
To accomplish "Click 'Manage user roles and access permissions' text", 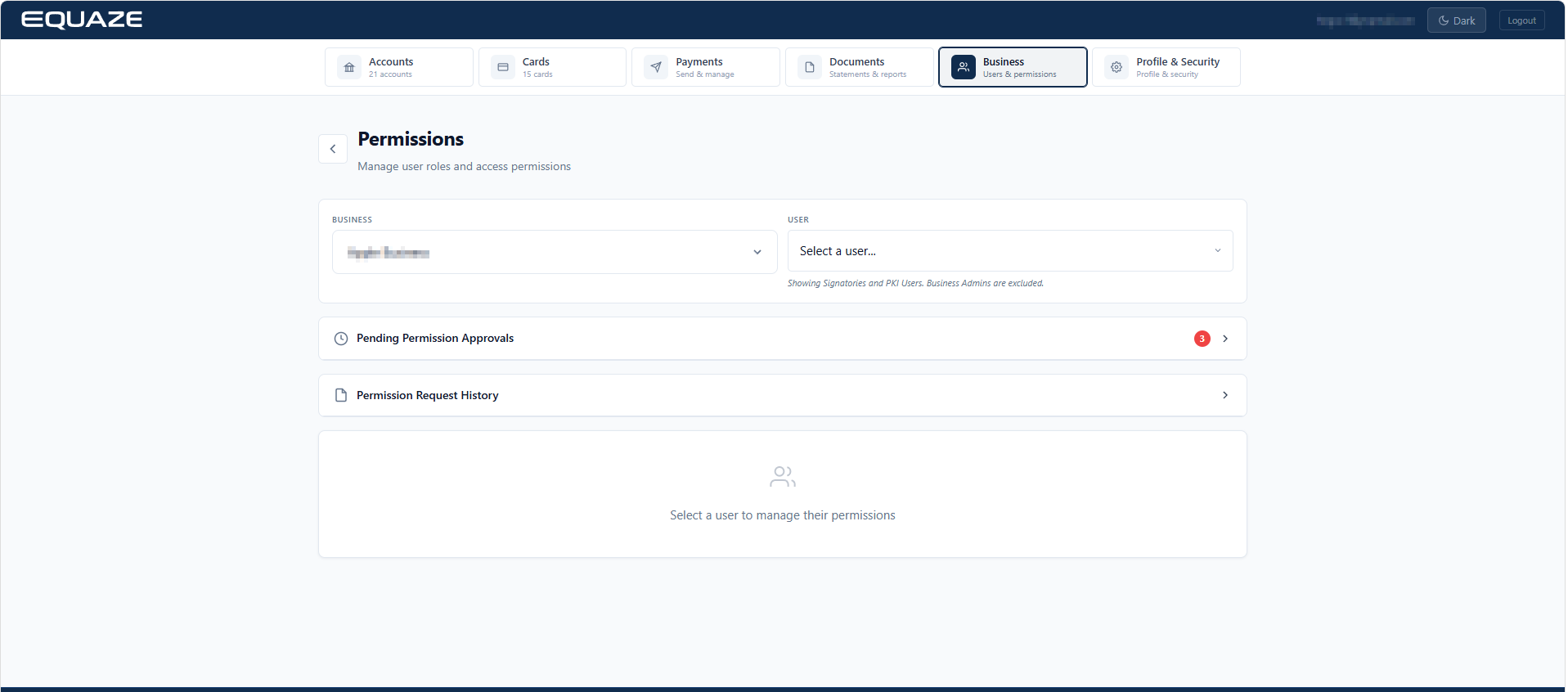I will (x=464, y=166).
